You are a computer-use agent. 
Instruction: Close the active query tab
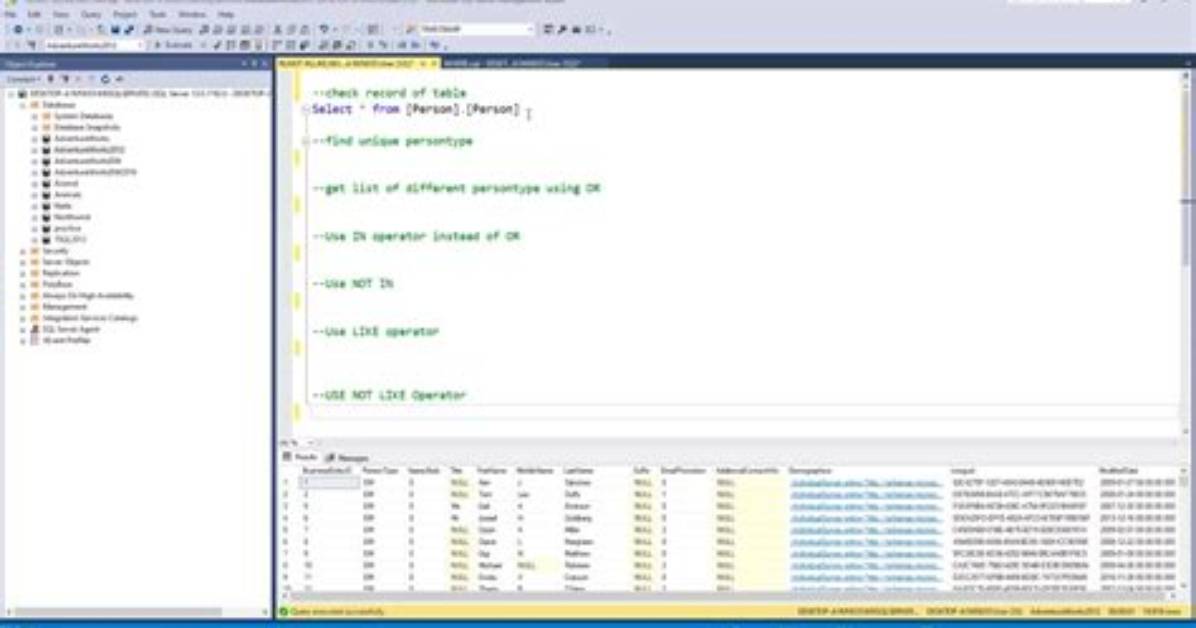[x=433, y=63]
